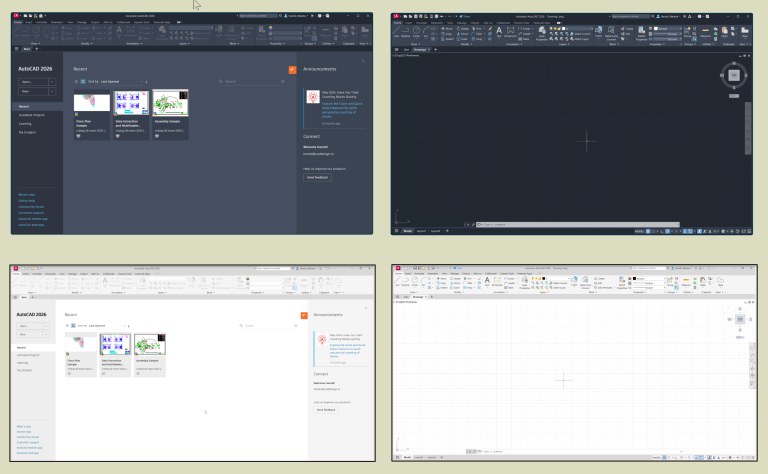Screen dimensions: 768x474
Task: Select the Arc tool in dark drawing window
Action: pyautogui.click(x=426, y=31)
